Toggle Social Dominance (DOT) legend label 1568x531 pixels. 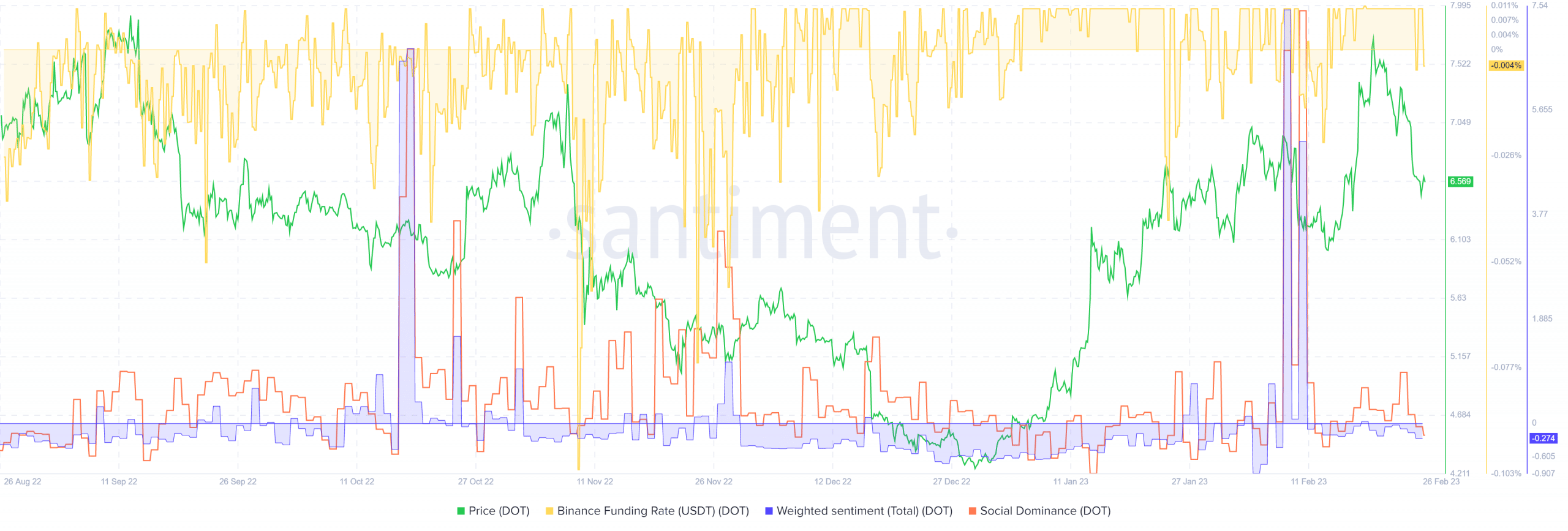[x=1045, y=511]
